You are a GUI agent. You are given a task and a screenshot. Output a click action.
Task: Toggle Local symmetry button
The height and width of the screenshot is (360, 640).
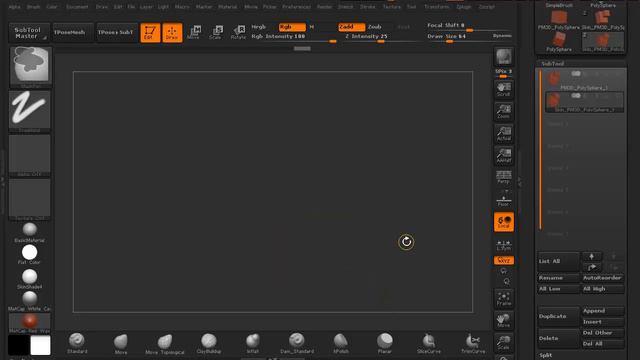point(504,222)
